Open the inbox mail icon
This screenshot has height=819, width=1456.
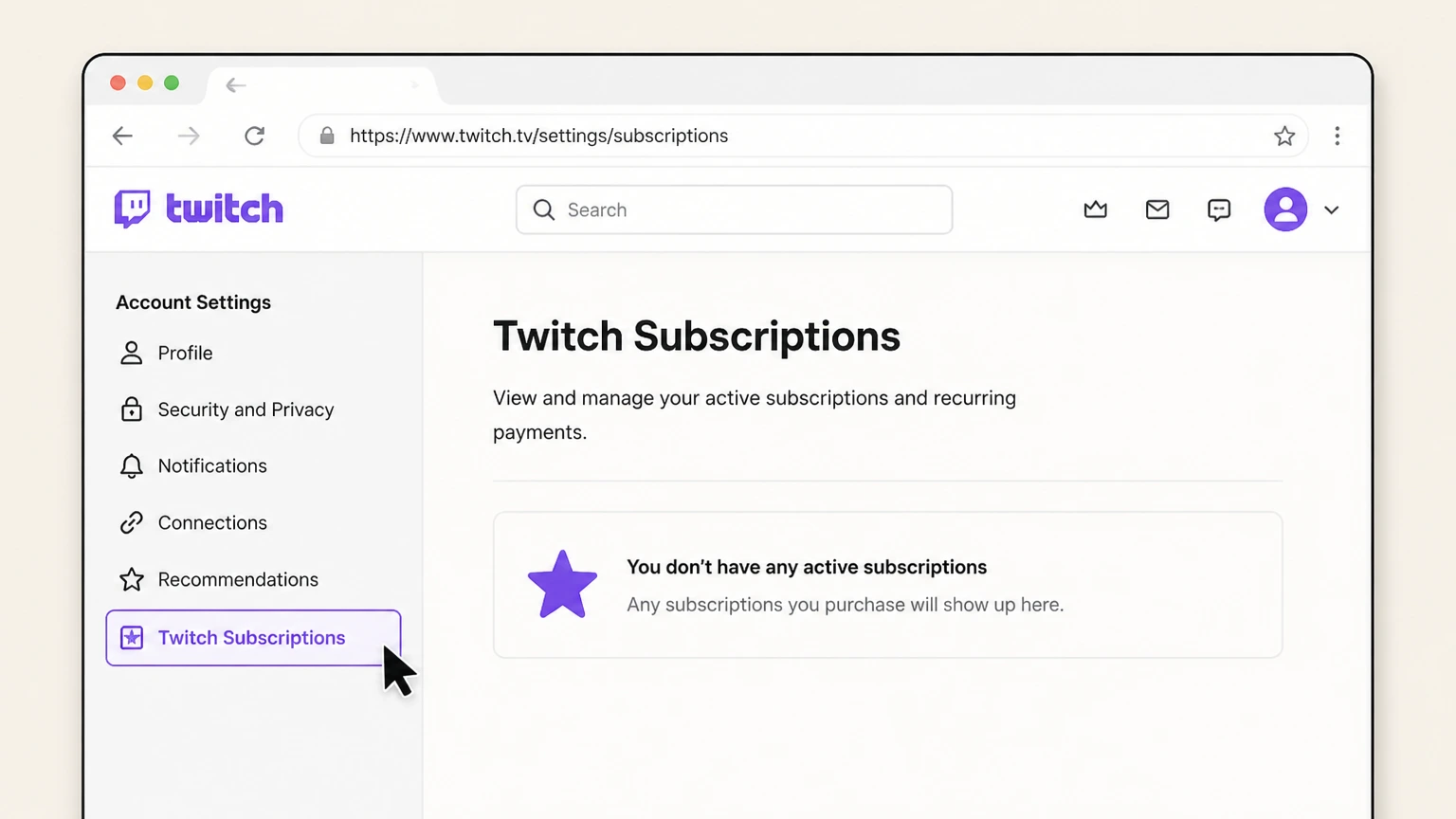(1156, 209)
